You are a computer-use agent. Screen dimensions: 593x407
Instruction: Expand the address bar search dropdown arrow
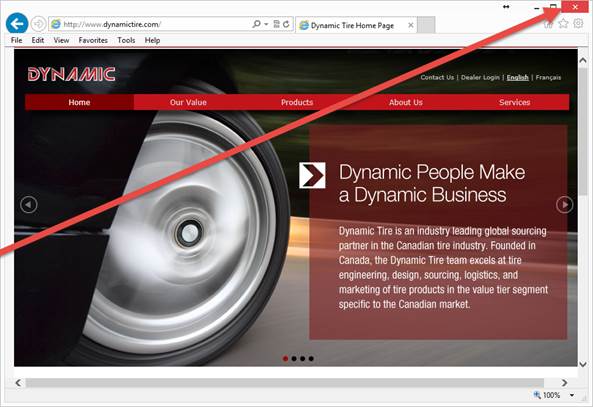[266, 24]
